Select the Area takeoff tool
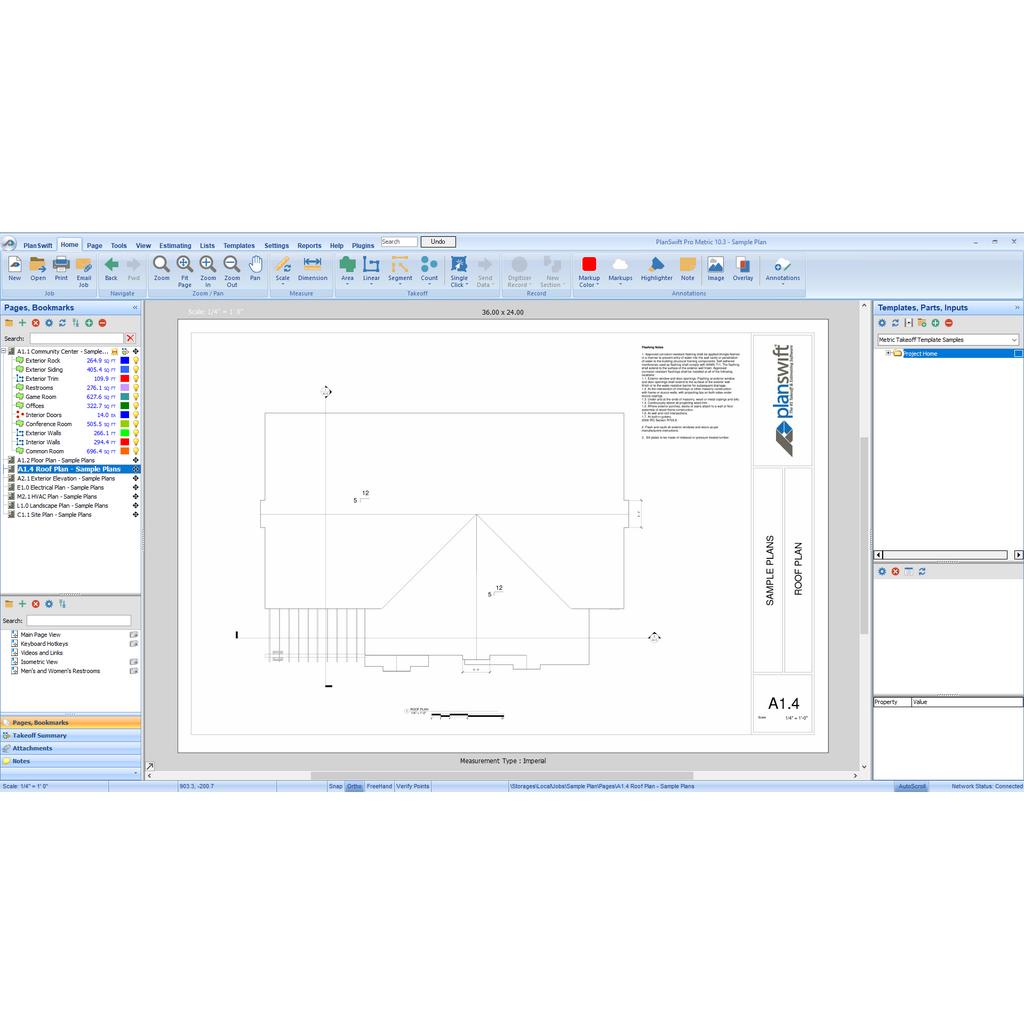Viewport: 1024px width, 1024px height. click(x=347, y=268)
